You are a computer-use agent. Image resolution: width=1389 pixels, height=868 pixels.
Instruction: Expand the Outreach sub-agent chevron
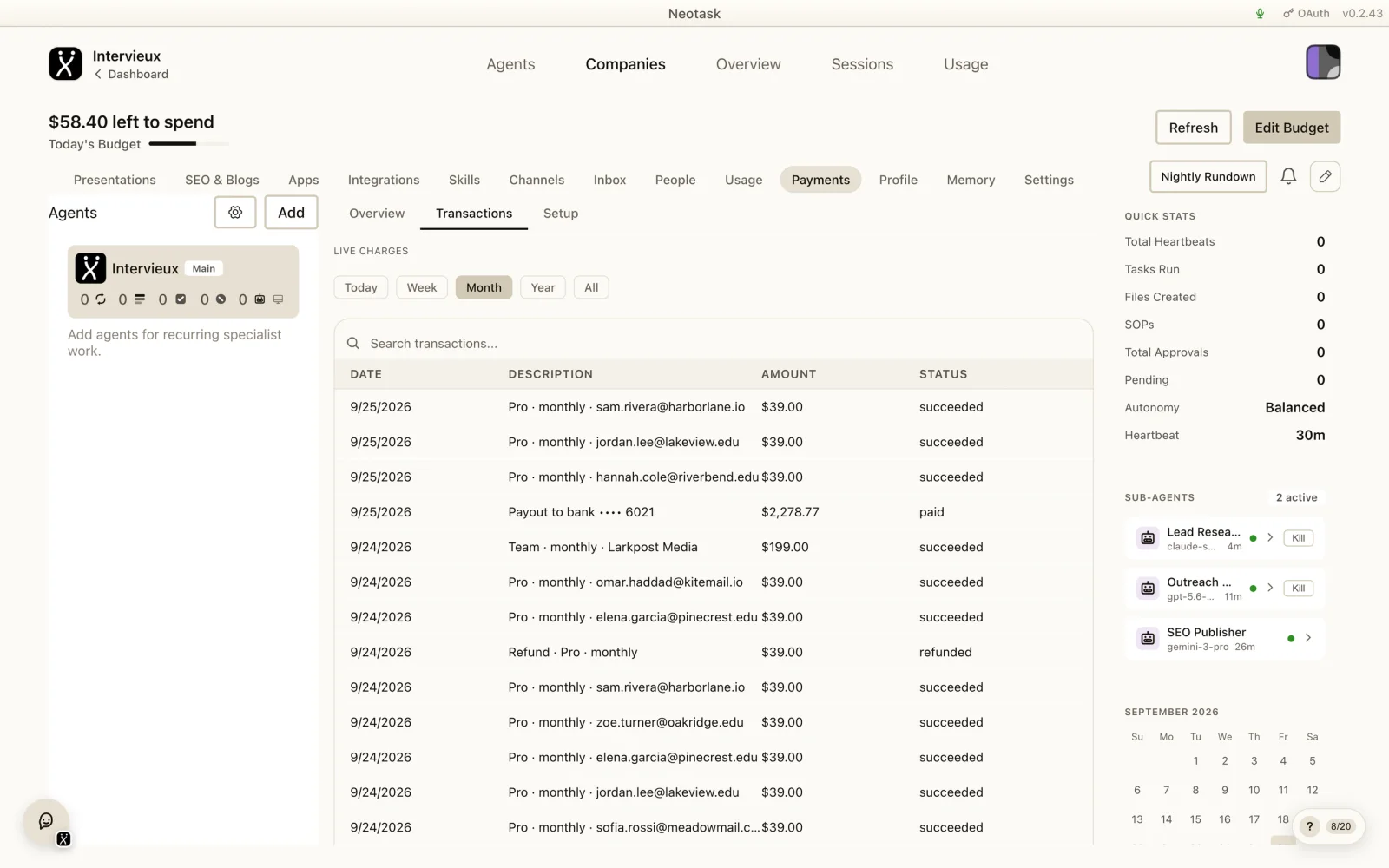tap(1270, 589)
